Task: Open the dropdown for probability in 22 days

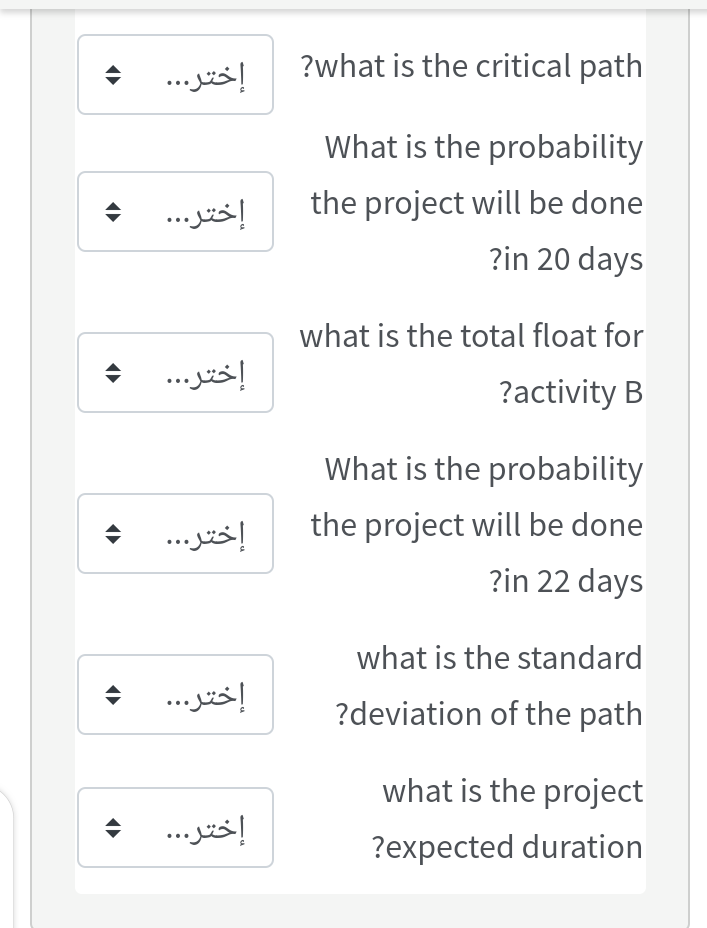Action: [x=175, y=533]
